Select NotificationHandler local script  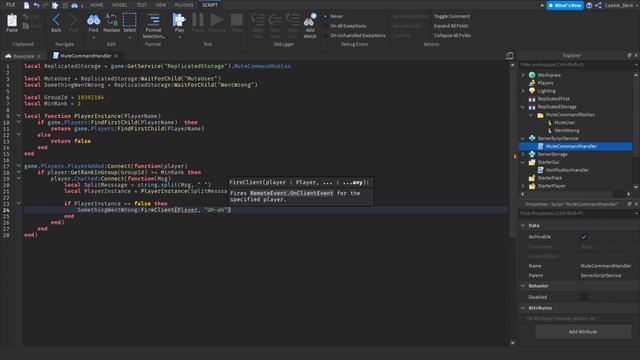567,170
